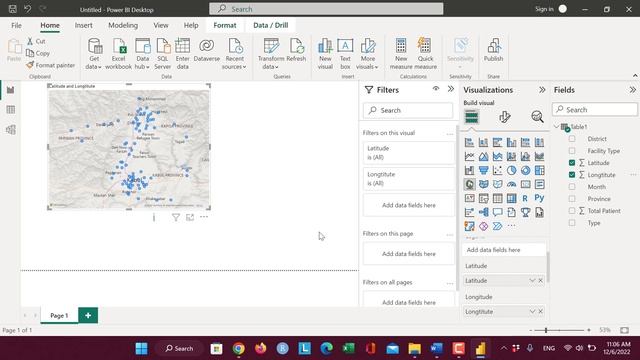
Task: Insert a New visual
Action: [x=325, y=54]
